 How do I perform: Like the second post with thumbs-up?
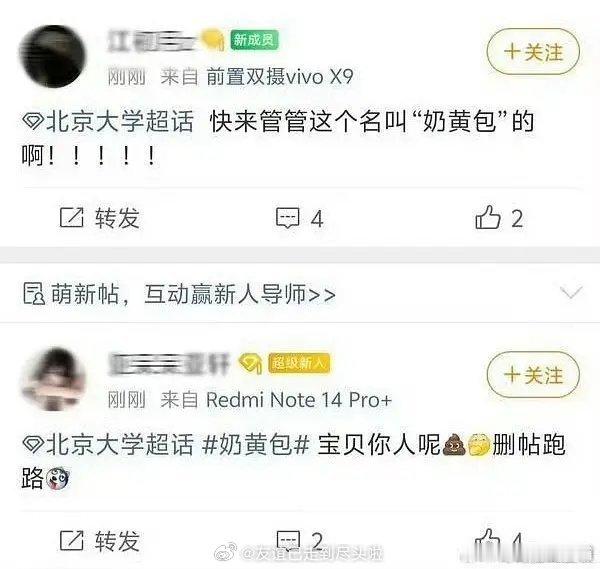click(x=488, y=540)
